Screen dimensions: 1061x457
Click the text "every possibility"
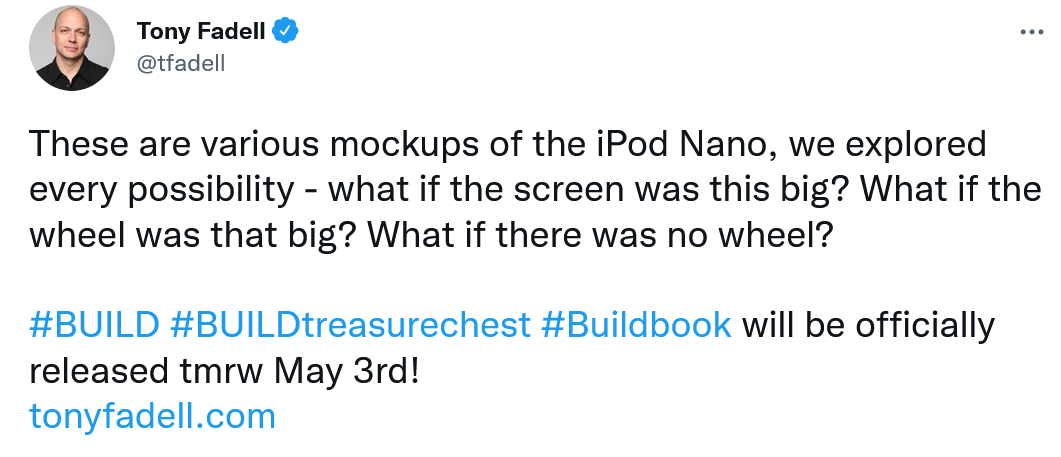click(x=160, y=190)
